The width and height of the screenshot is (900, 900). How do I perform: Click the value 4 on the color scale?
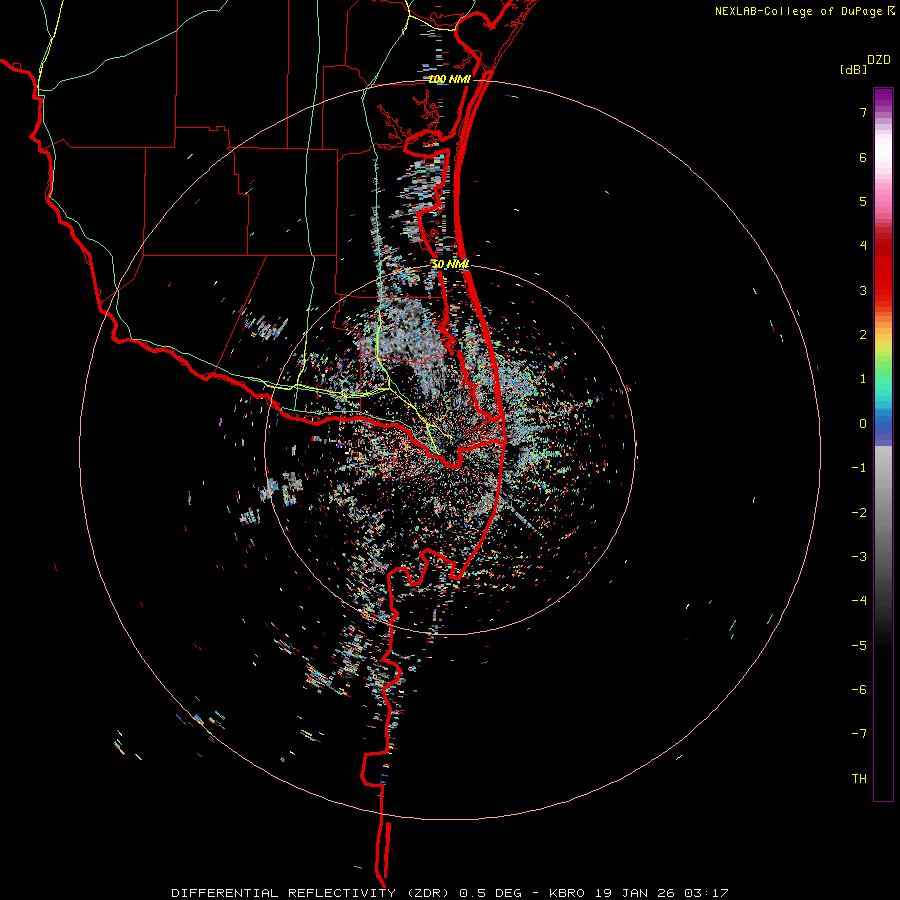(x=863, y=246)
